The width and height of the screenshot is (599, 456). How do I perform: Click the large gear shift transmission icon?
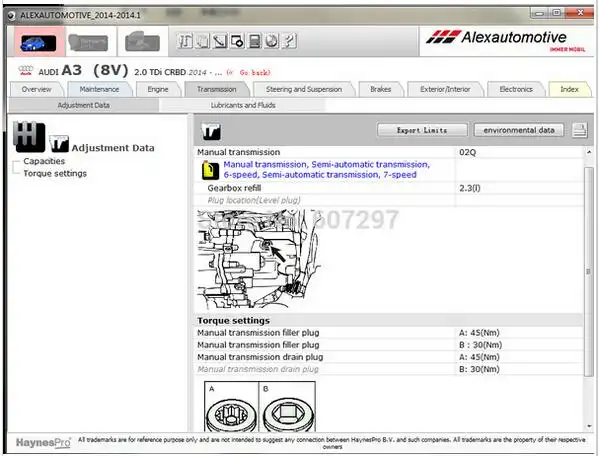point(29,136)
